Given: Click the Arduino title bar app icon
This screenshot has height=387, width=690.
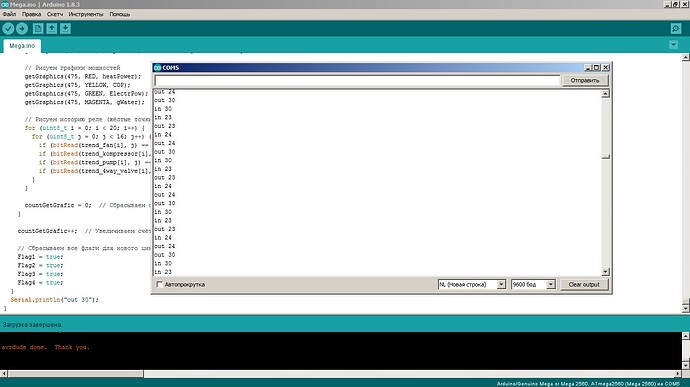Looking at the screenshot, I should 4,4.
